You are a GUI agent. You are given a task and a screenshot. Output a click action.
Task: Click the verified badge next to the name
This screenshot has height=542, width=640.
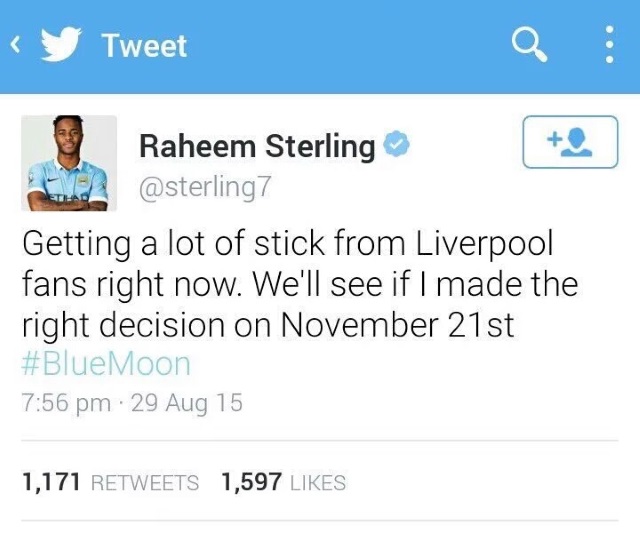click(396, 145)
